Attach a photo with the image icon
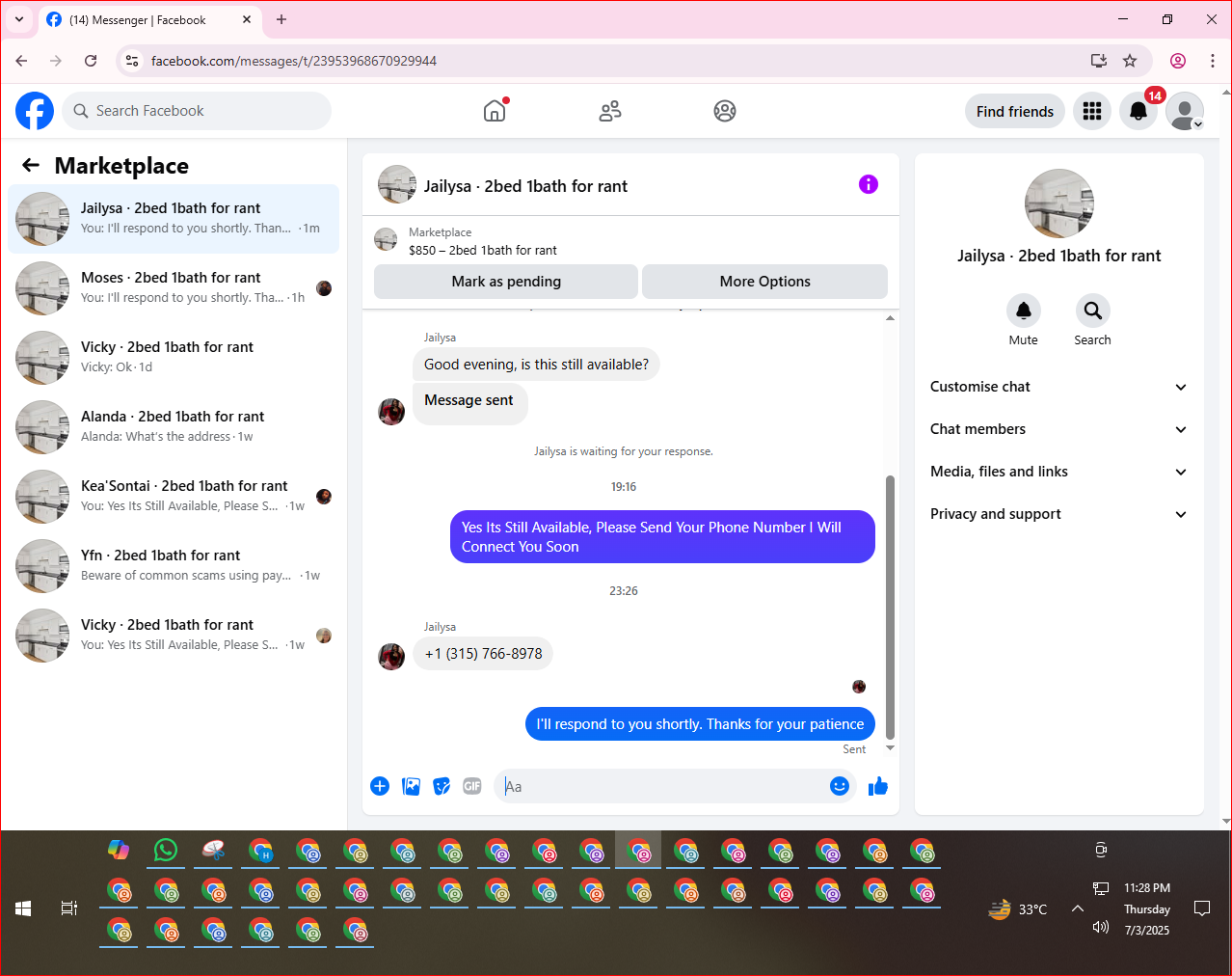 pos(411,786)
